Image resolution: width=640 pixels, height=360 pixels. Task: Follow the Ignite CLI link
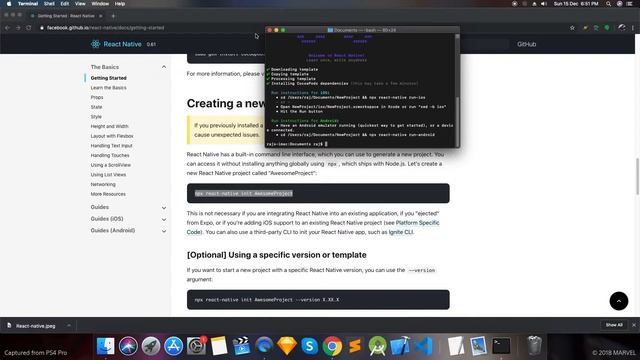pos(400,232)
